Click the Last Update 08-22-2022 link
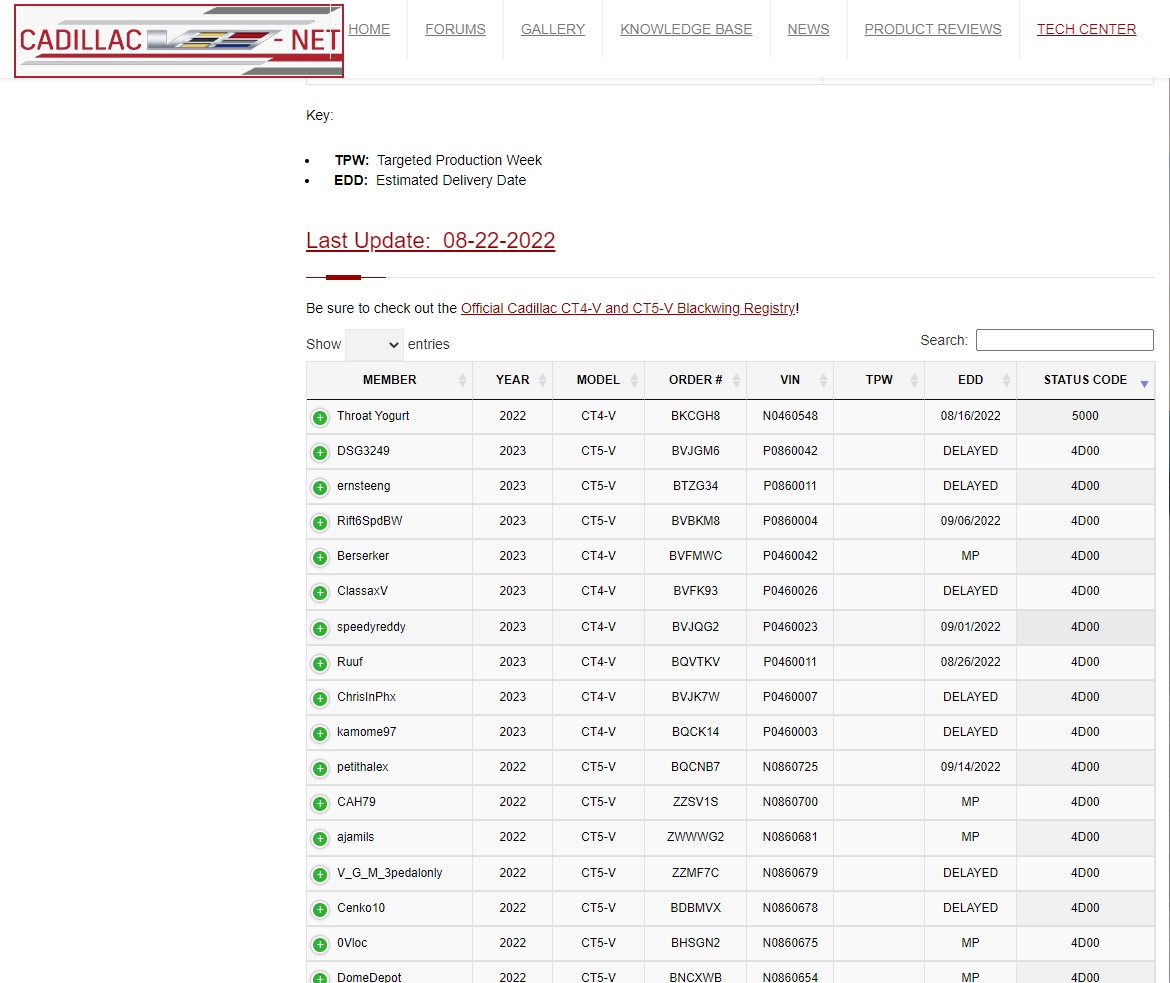The height and width of the screenshot is (983, 1170). [x=430, y=240]
